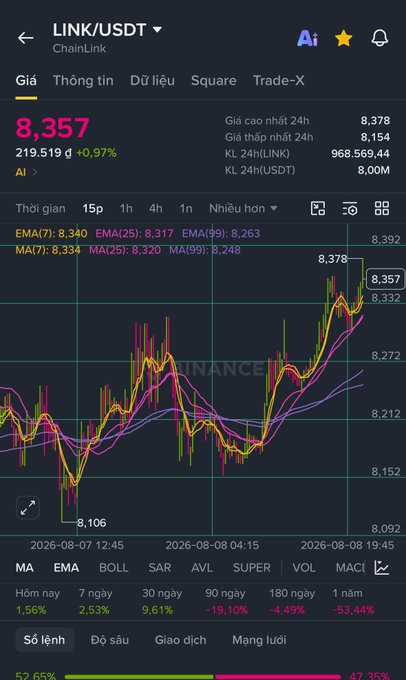
Task: Toggle the AVL indicator
Action: tap(202, 568)
